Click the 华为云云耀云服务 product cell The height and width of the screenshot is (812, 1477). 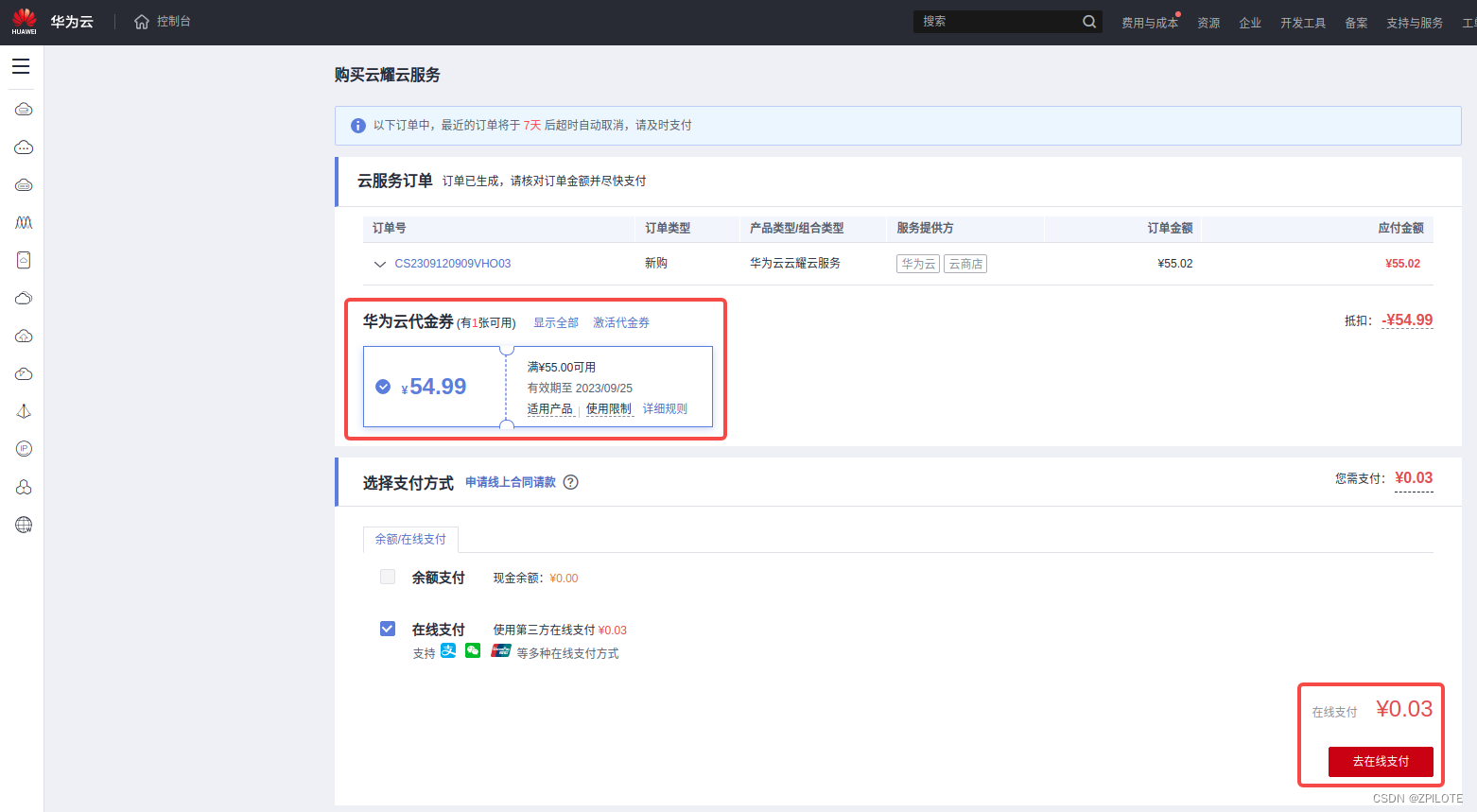click(795, 264)
